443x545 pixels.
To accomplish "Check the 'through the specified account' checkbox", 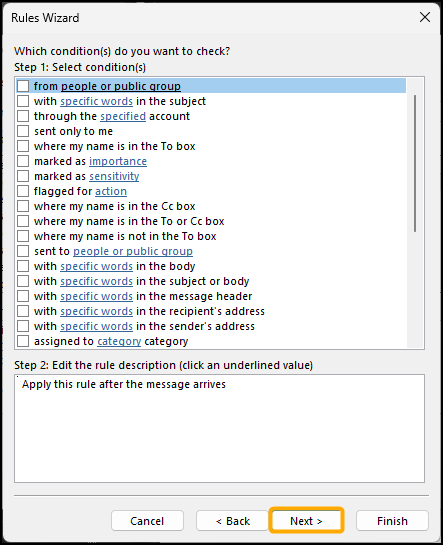I will [23, 116].
